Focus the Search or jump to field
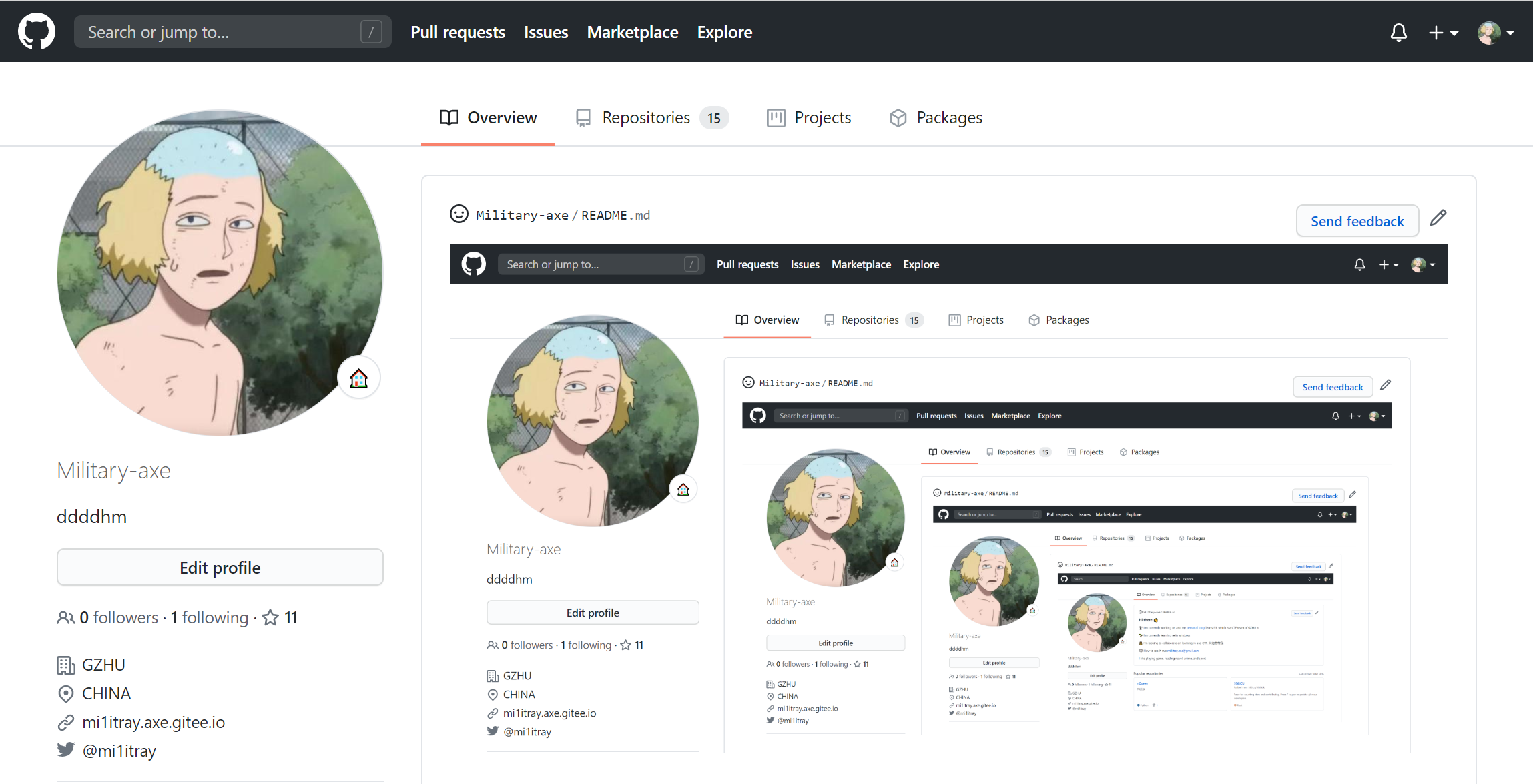1533x784 pixels. (x=220, y=32)
